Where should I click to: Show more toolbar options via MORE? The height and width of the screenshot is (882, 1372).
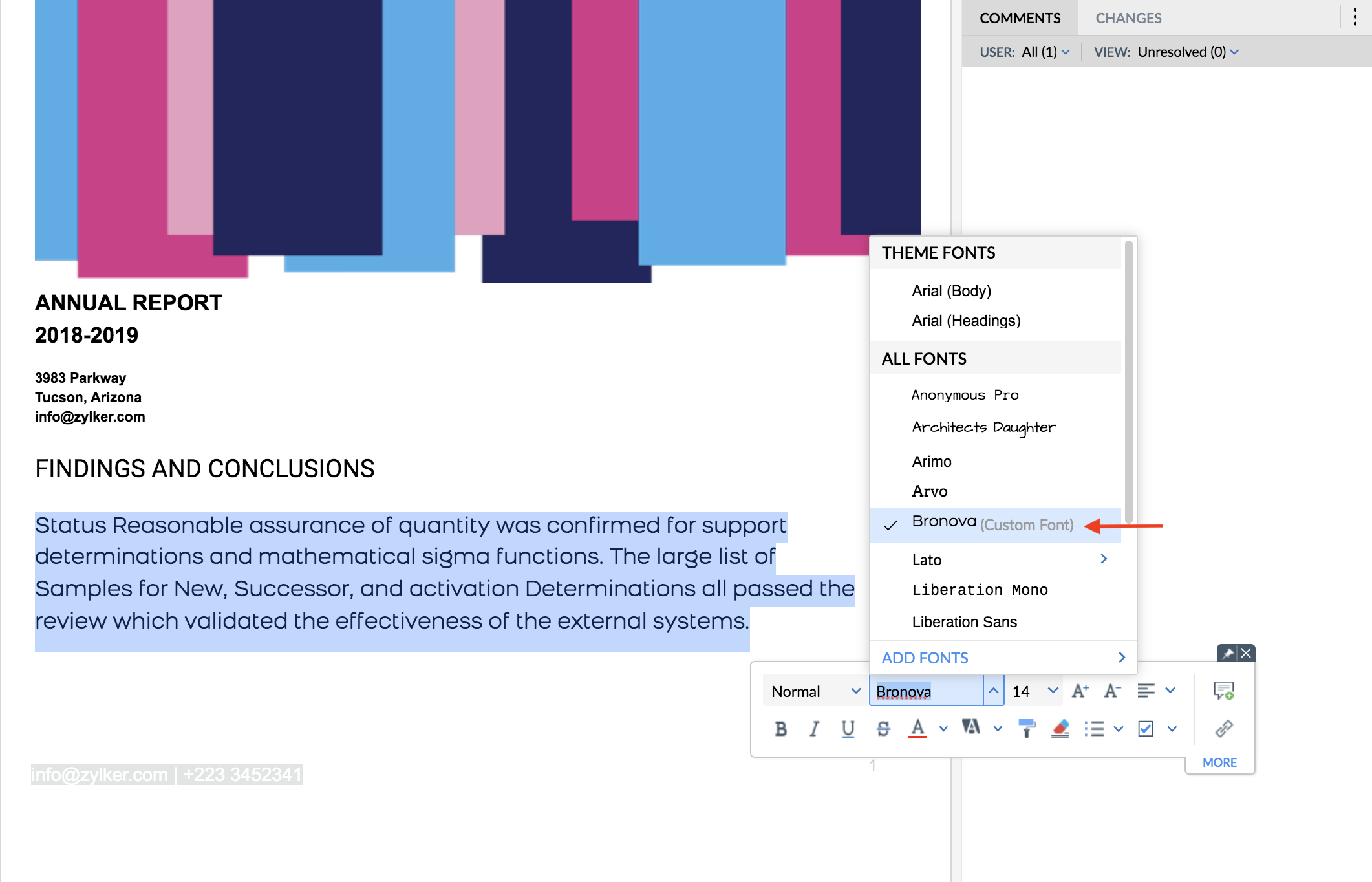[1219, 762]
